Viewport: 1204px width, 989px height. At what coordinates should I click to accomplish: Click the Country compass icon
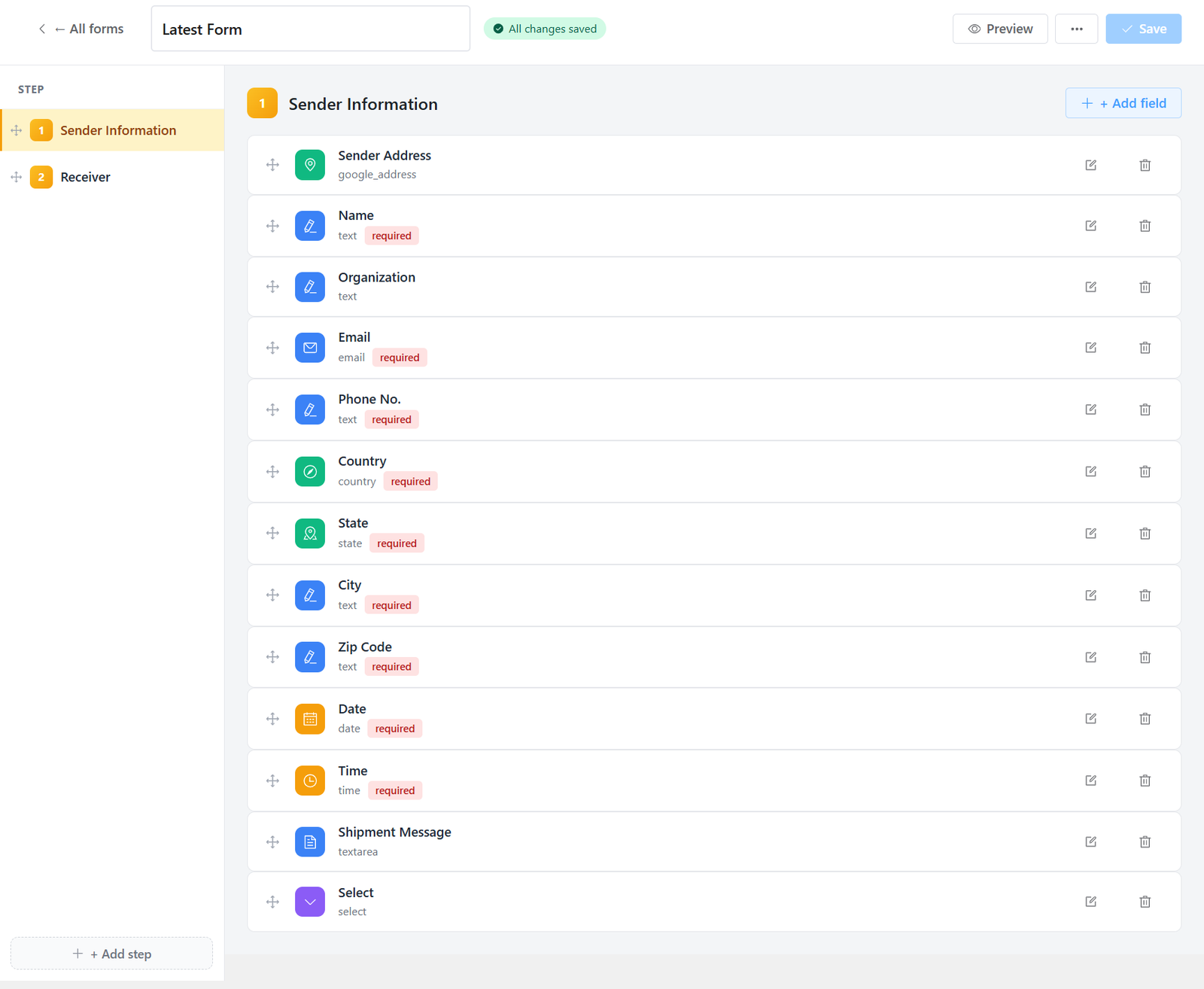tap(310, 471)
